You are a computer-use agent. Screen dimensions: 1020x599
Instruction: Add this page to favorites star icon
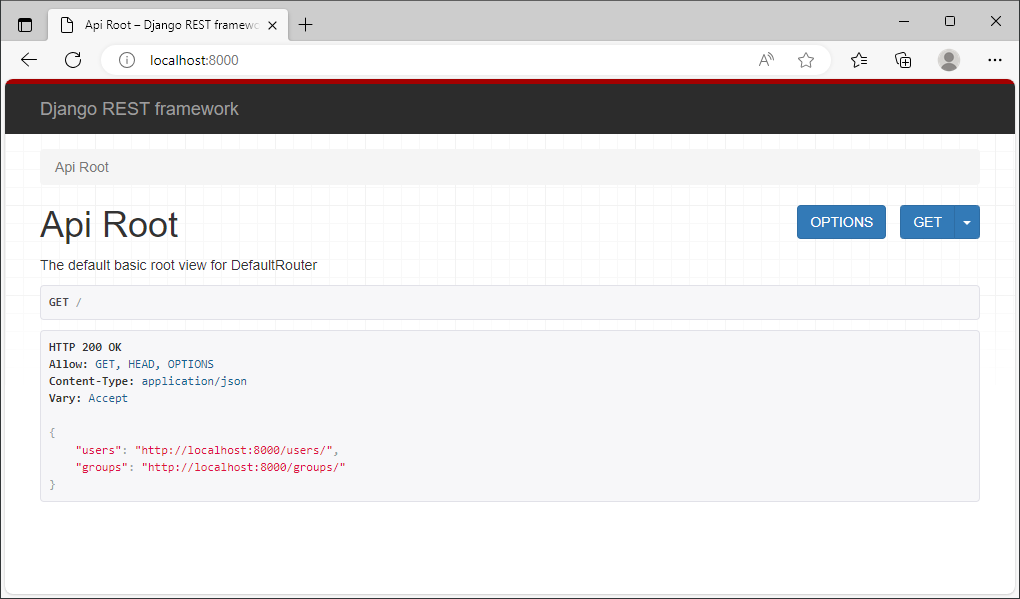coord(806,60)
